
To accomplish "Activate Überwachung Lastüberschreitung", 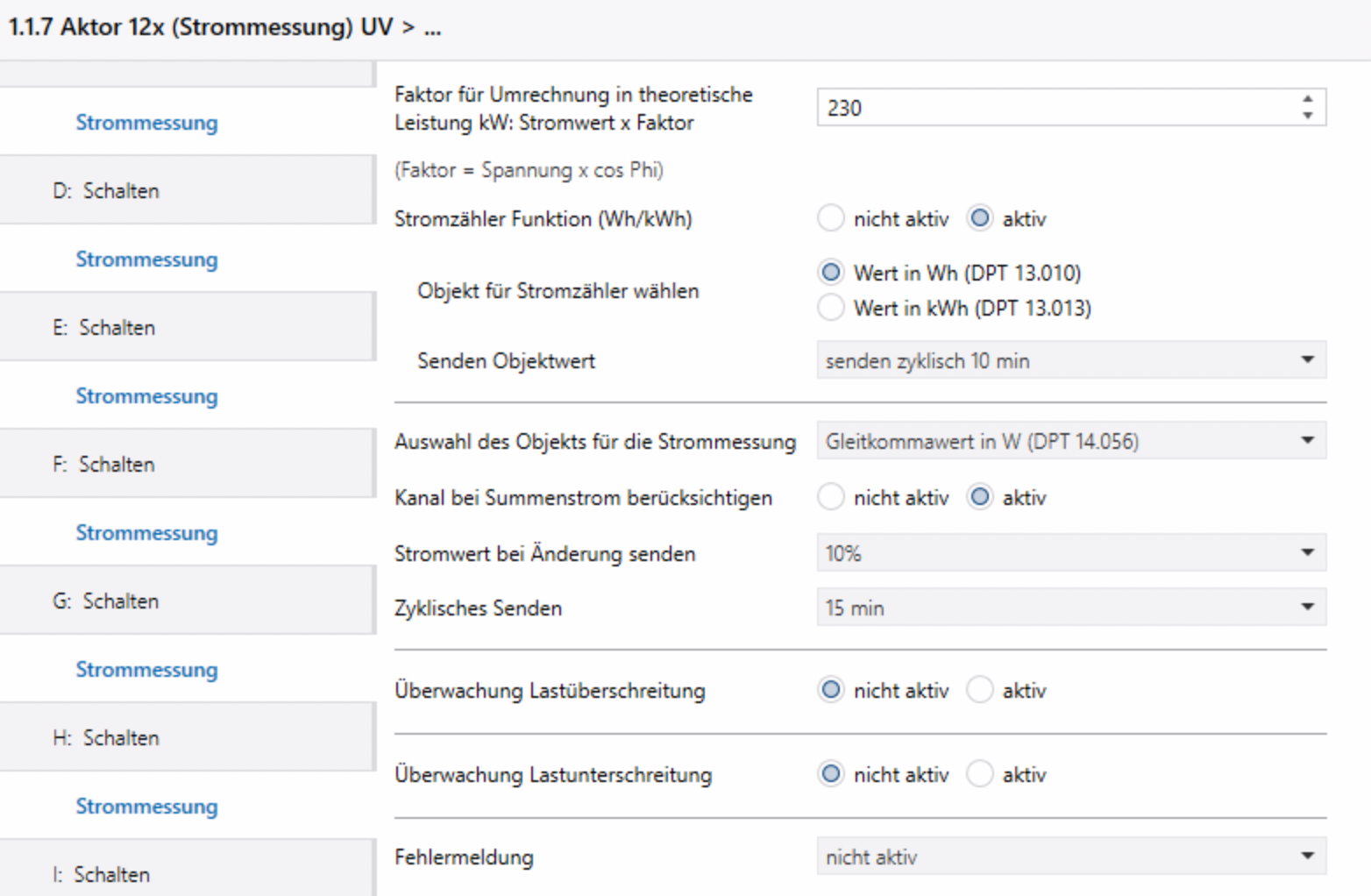I will [x=979, y=690].
